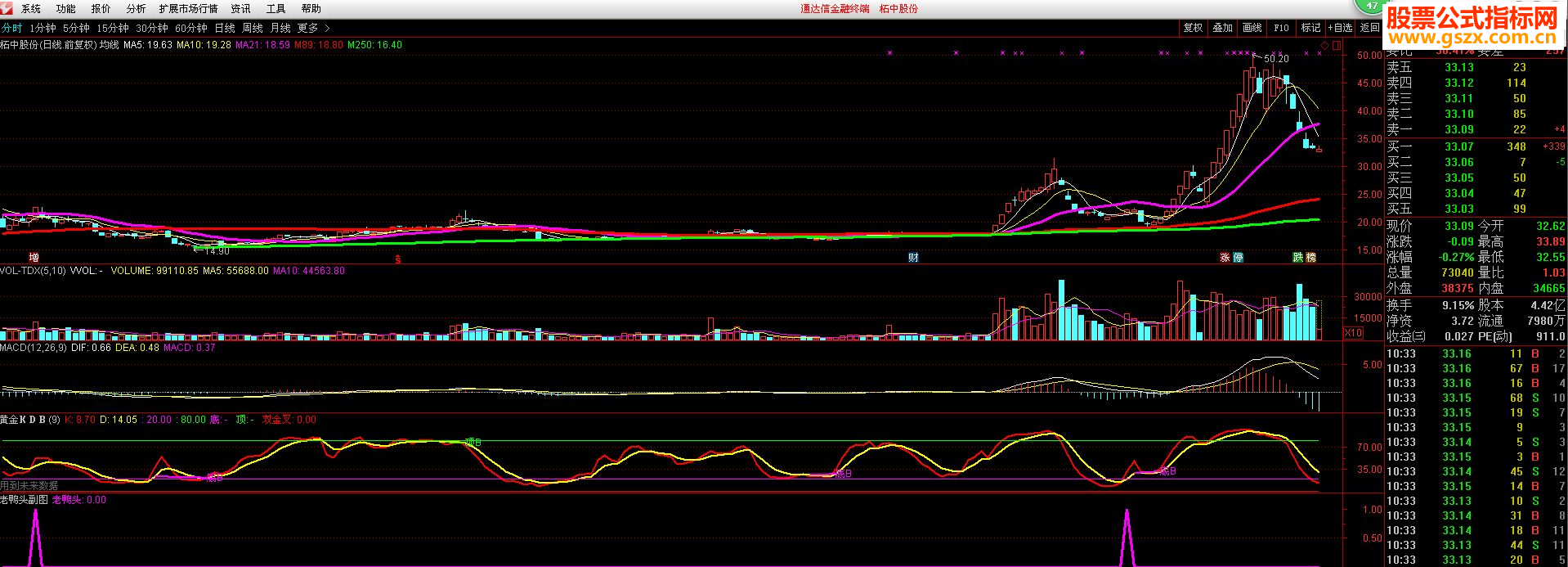
Task: Switch to the 1分钟 period
Action: point(43,29)
